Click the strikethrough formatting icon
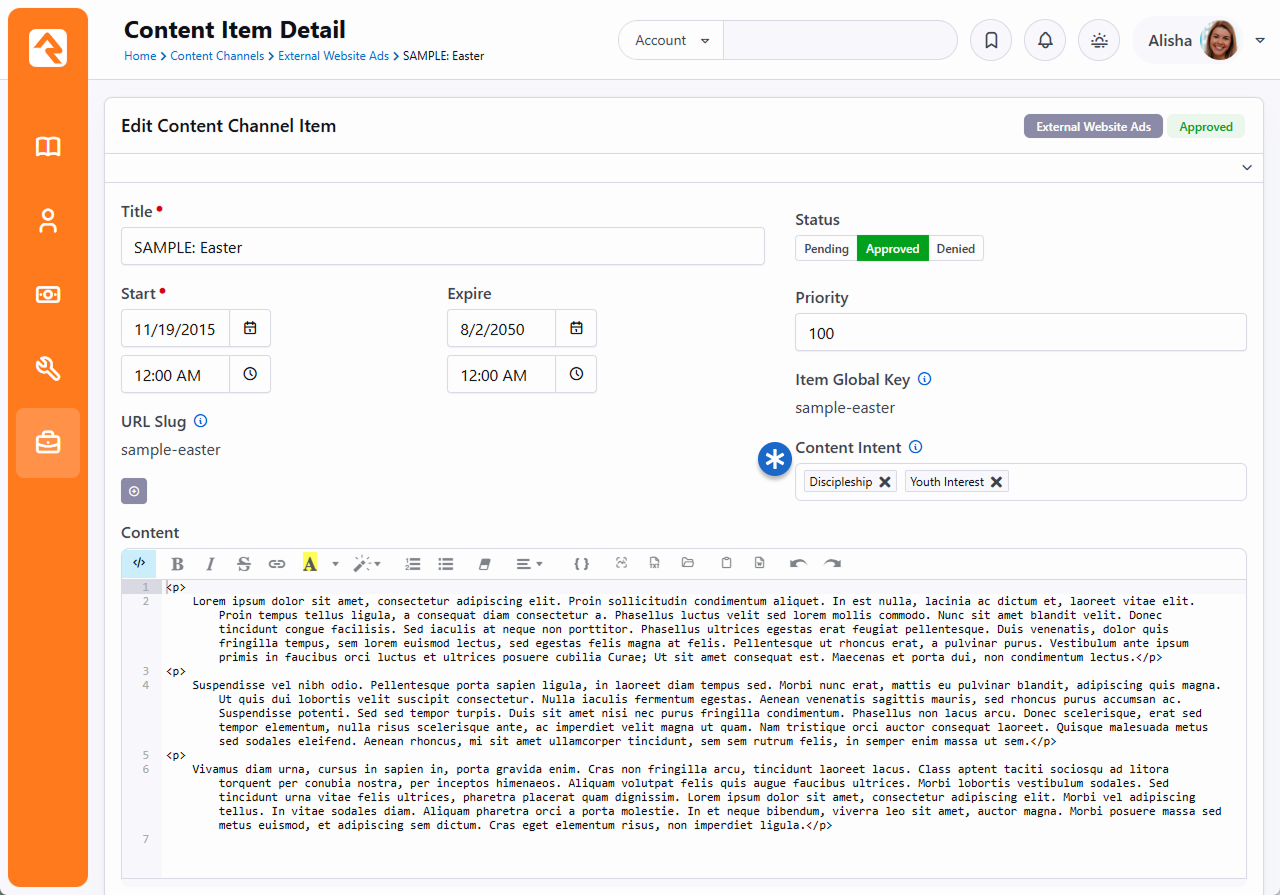The width and height of the screenshot is (1280, 895). 243,564
